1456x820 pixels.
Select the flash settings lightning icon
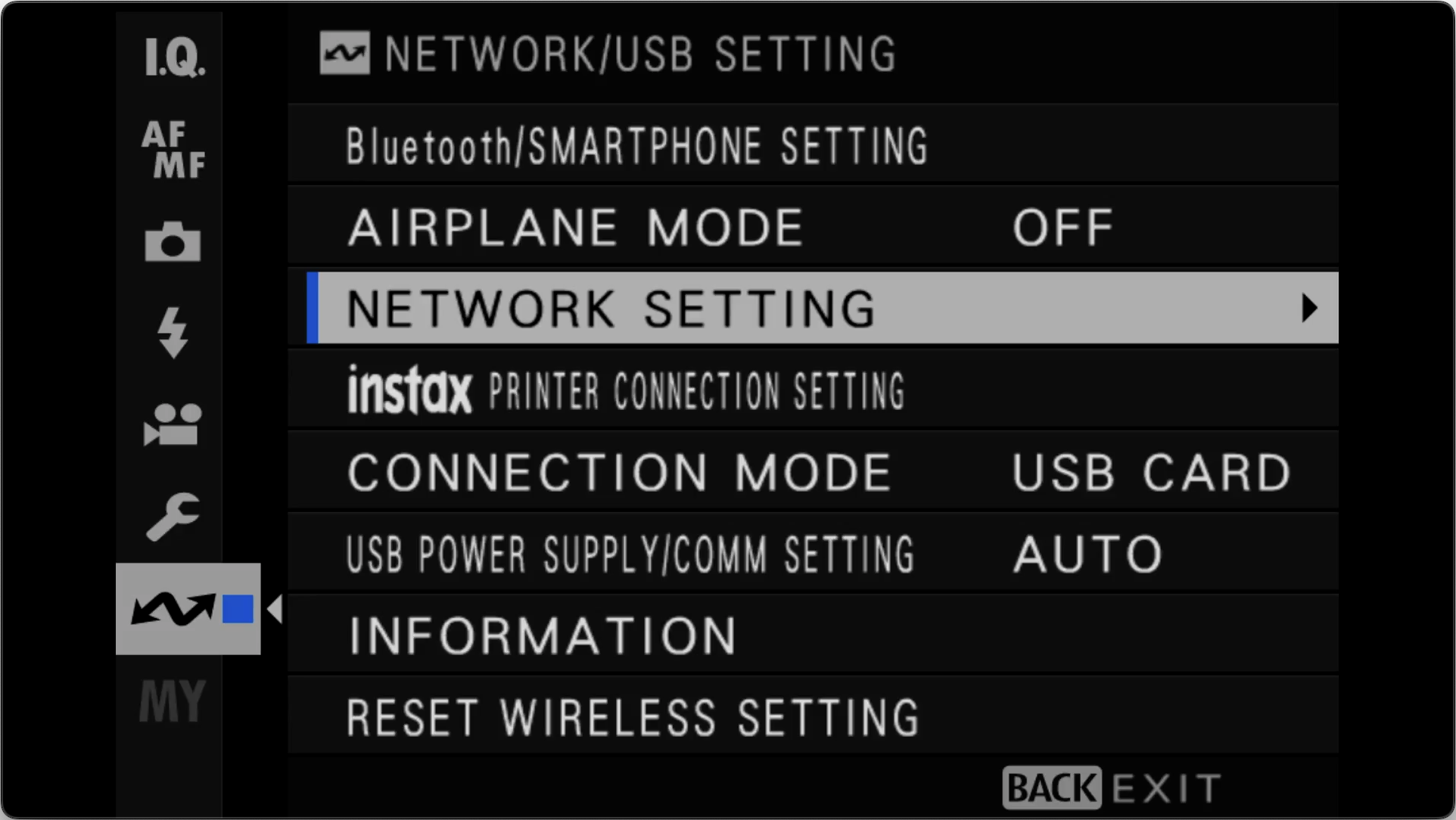[x=173, y=332]
